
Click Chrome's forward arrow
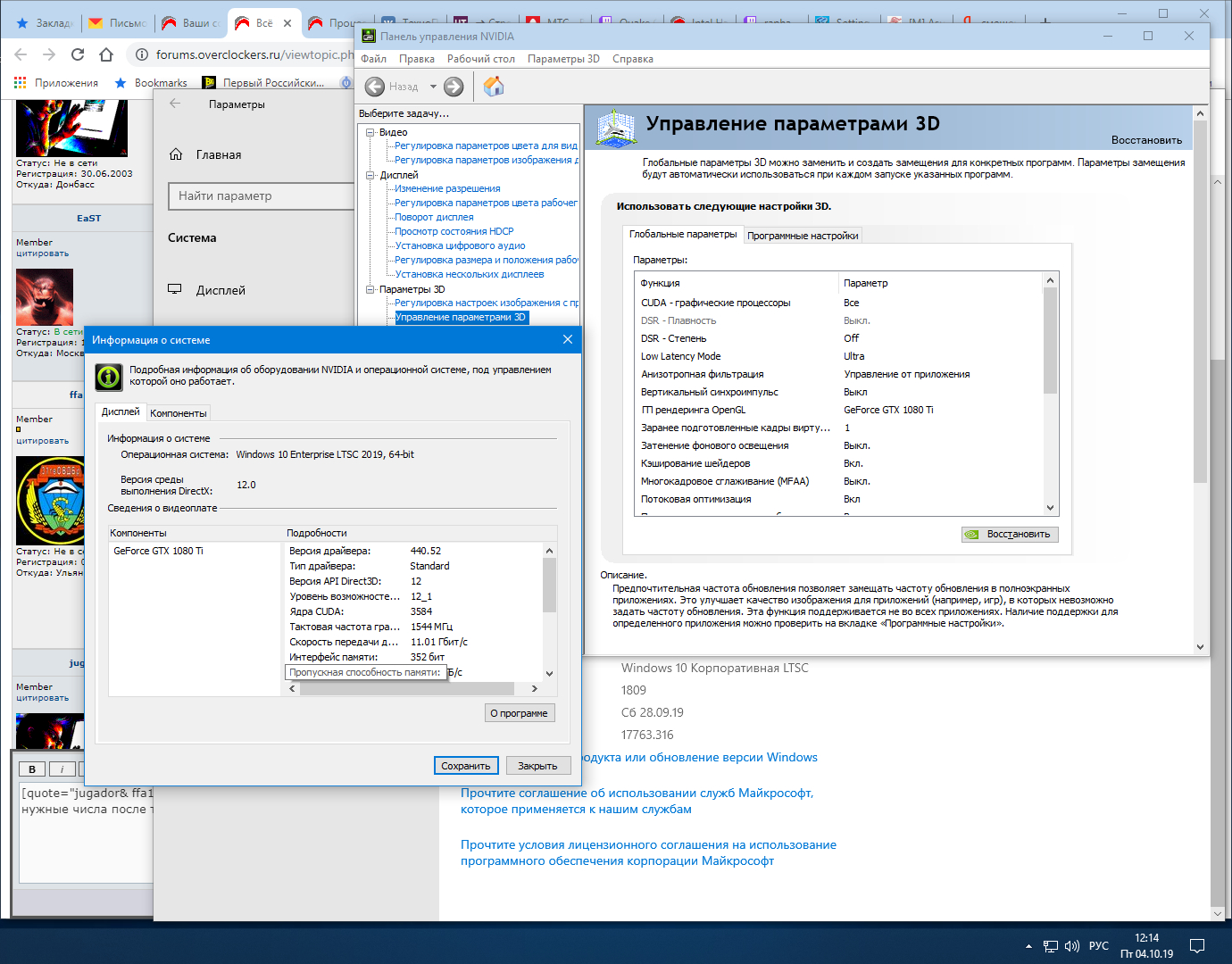click(x=49, y=54)
